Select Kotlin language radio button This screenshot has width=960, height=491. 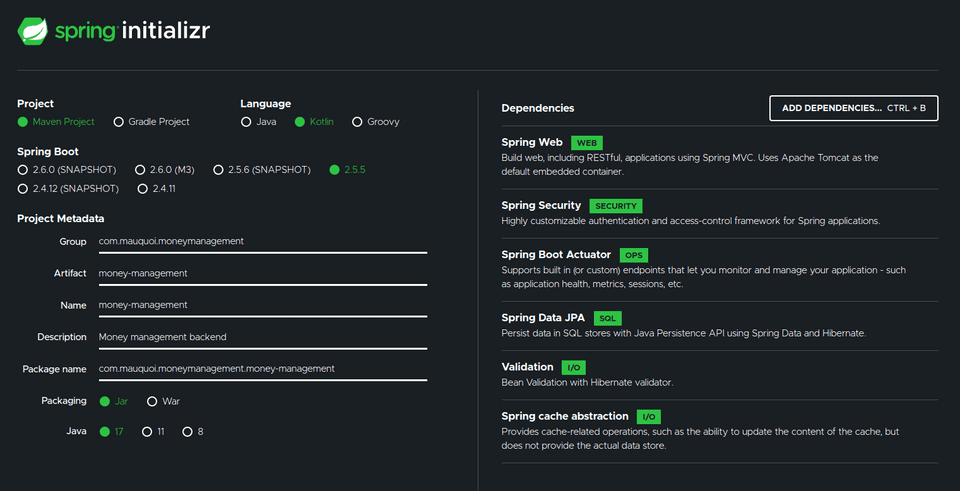point(299,122)
